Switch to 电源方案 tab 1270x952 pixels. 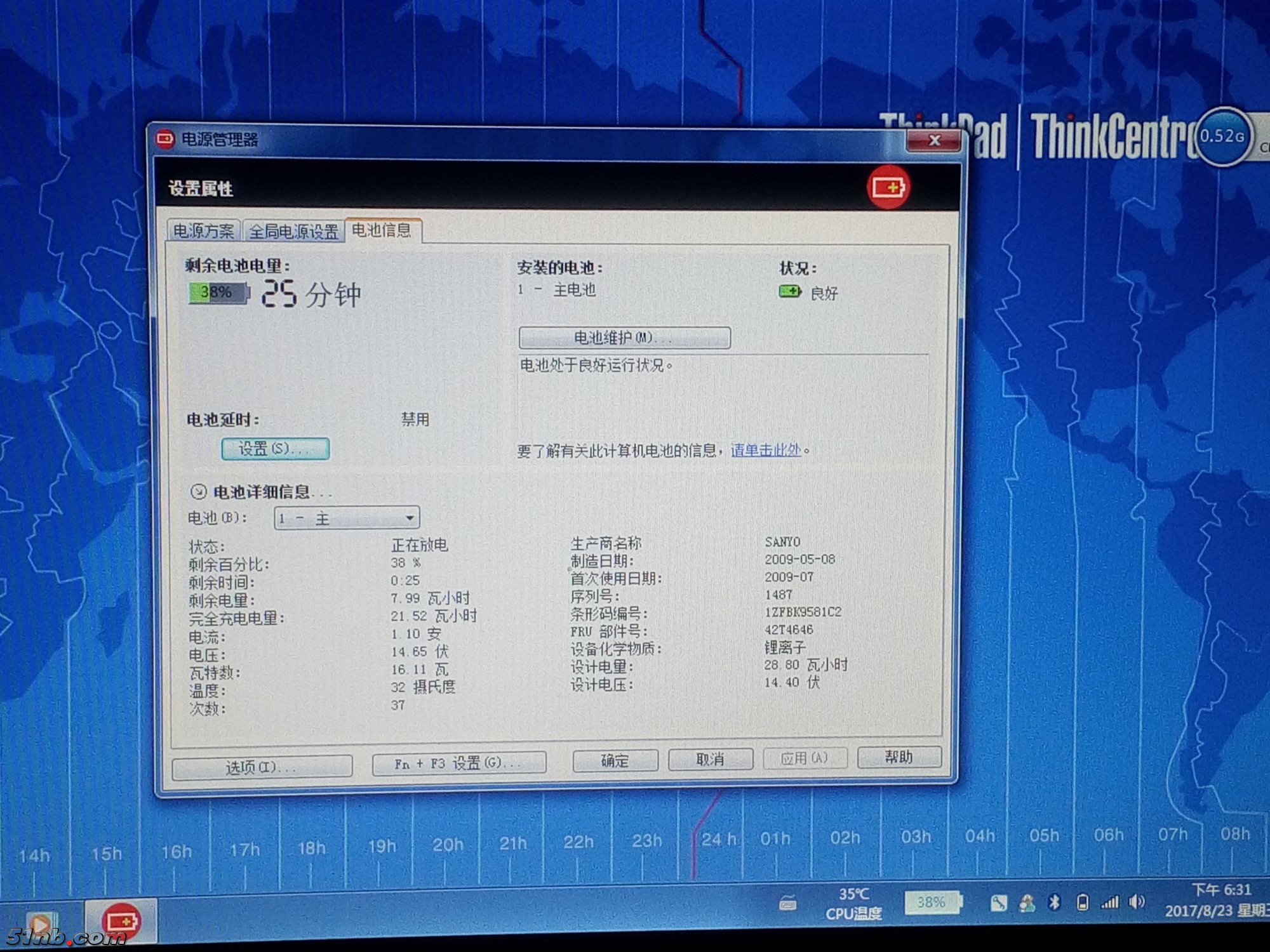(x=203, y=230)
